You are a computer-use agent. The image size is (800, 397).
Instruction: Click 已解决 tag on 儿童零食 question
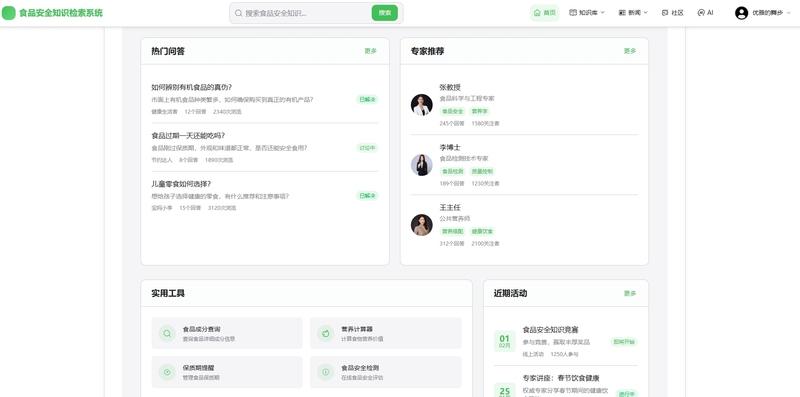pos(367,196)
